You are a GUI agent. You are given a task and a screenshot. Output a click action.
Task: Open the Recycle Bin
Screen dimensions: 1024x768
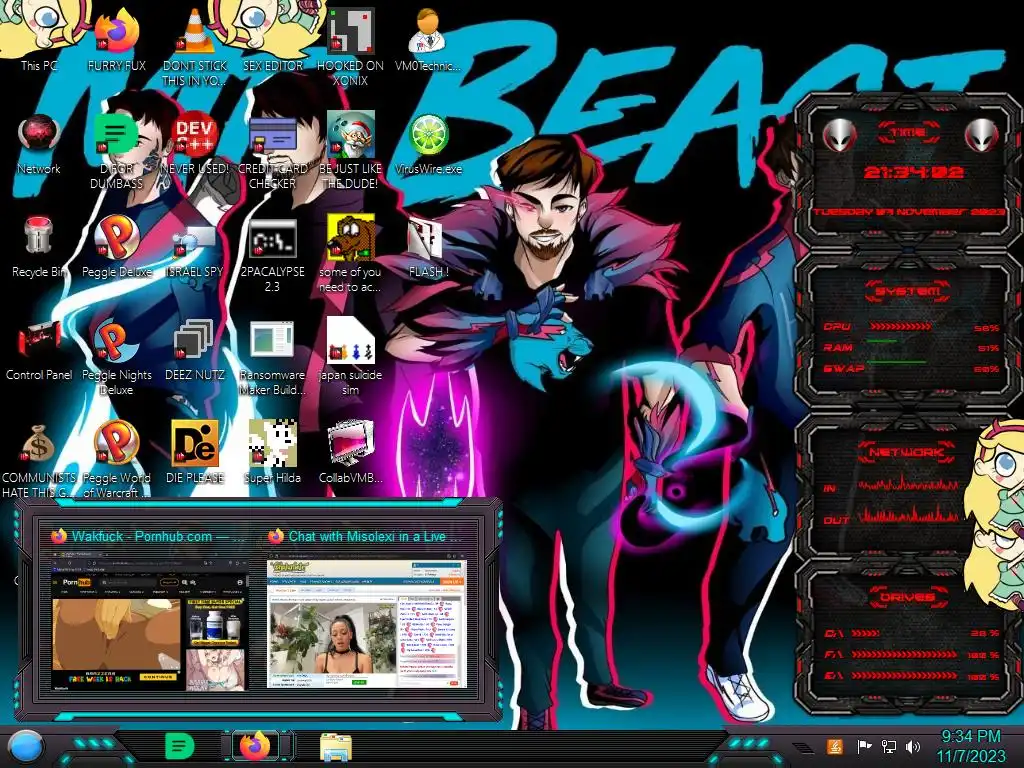[x=39, y=247]
